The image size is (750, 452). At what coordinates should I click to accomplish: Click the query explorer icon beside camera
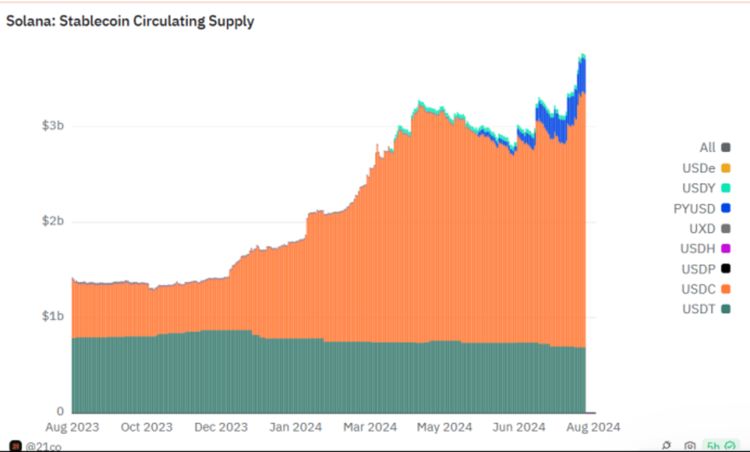[x=666, y=446]
